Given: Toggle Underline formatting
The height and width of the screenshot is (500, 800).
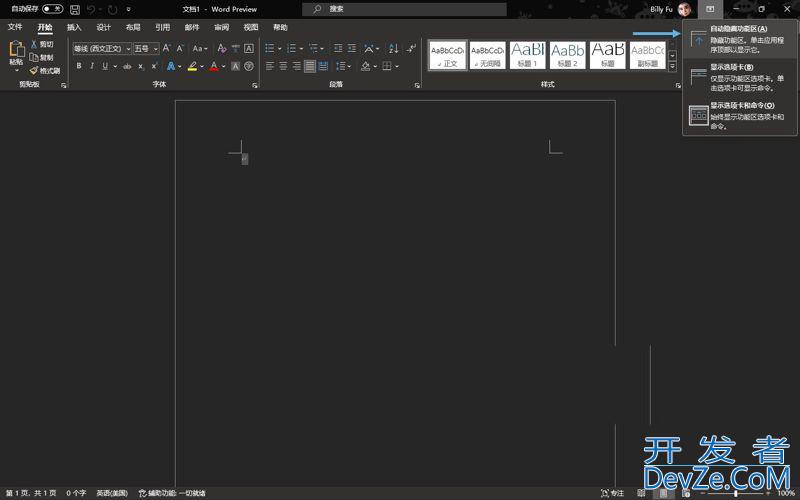Looking at the screenshot, I should (105, 66).
